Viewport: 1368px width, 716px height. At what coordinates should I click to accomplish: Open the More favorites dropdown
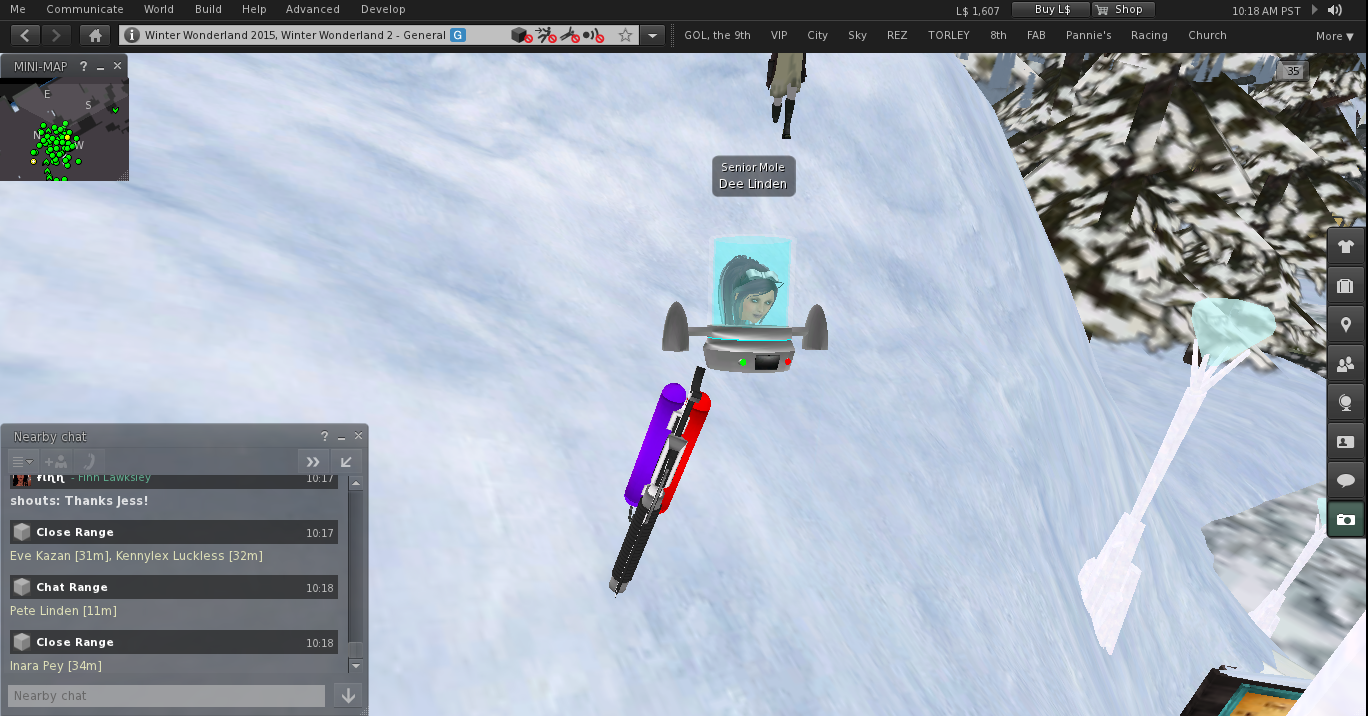pyautogui.click(x=1334, y=36)
